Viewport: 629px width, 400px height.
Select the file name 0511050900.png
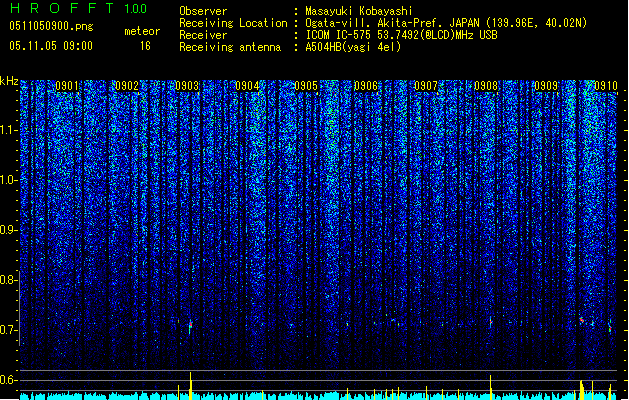pyautogui.click(x=51, y=26)
